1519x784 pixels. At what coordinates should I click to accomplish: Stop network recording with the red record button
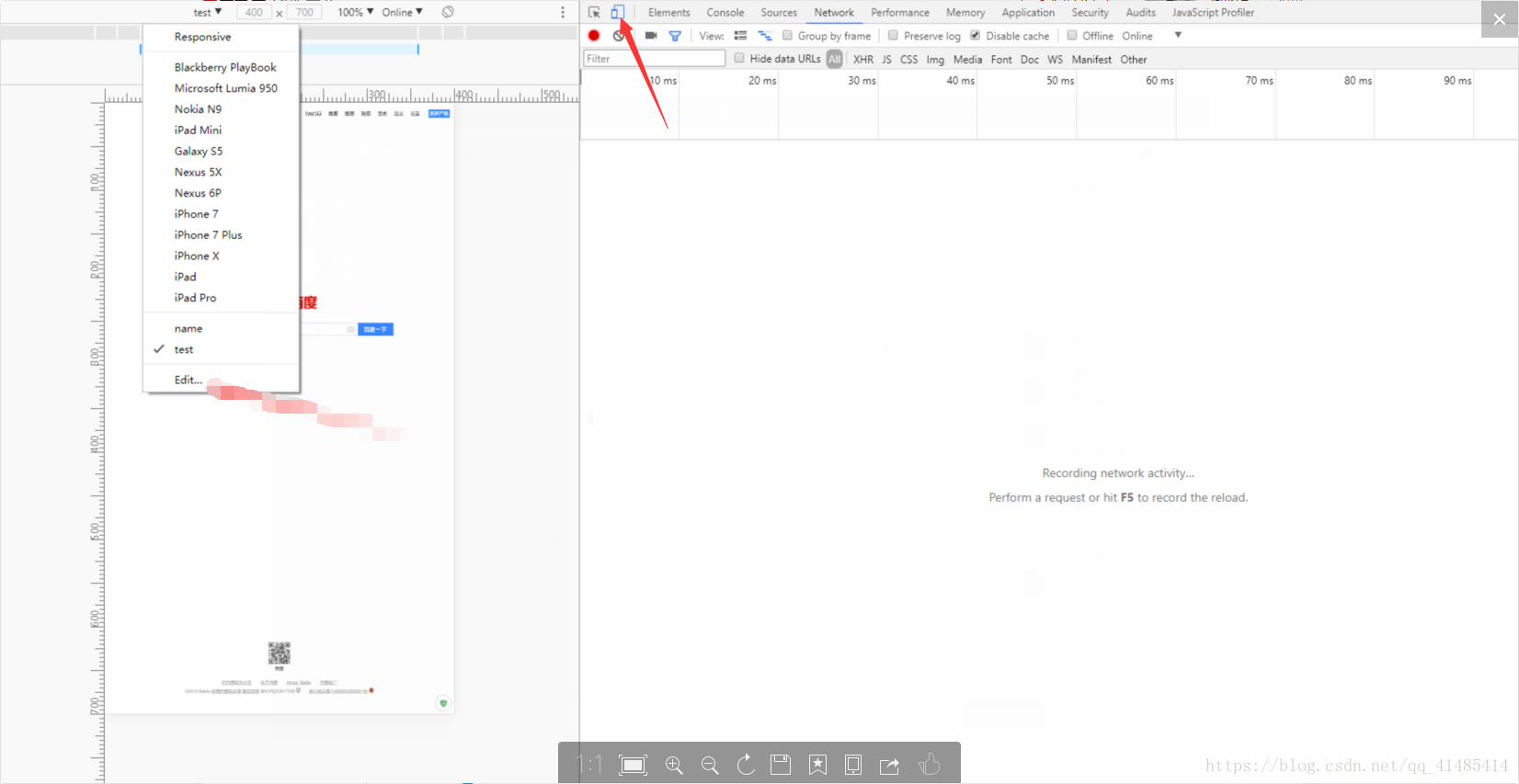[594, 36]
